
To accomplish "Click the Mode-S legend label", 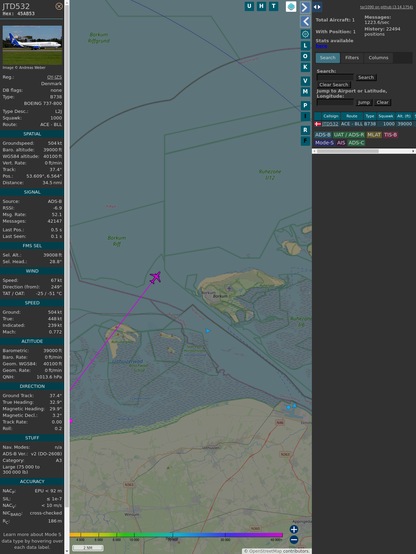I will point(324,143).
